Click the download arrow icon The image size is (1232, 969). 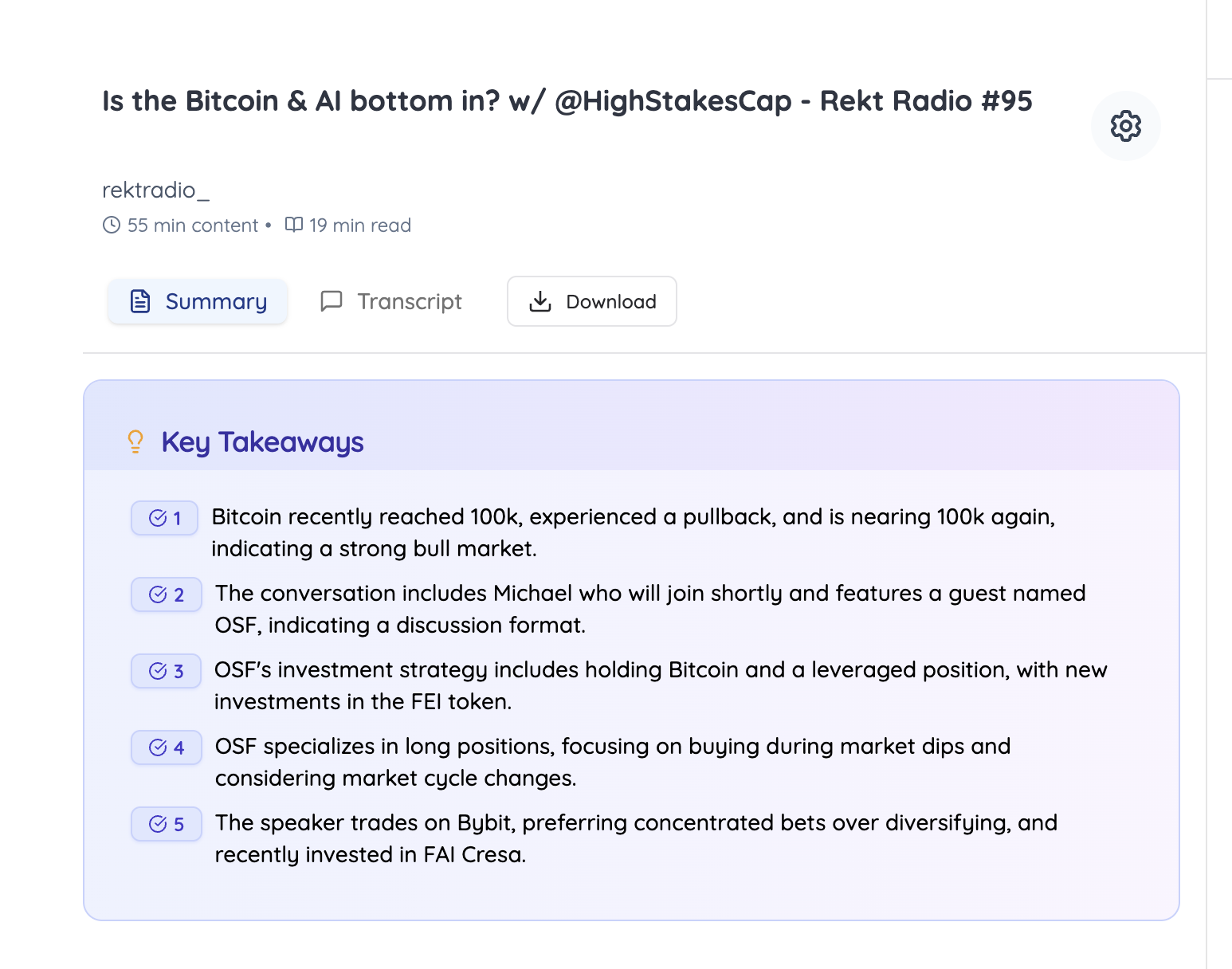click(540, 301)
